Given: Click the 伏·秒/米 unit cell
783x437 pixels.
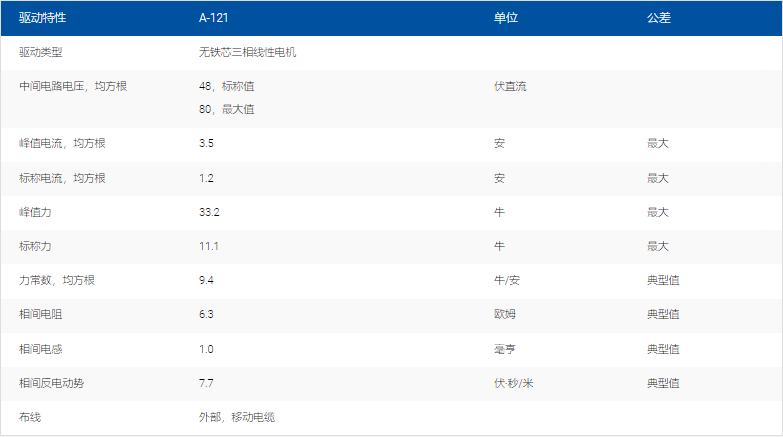Looking at the screenshot, I should click(514, 383).
